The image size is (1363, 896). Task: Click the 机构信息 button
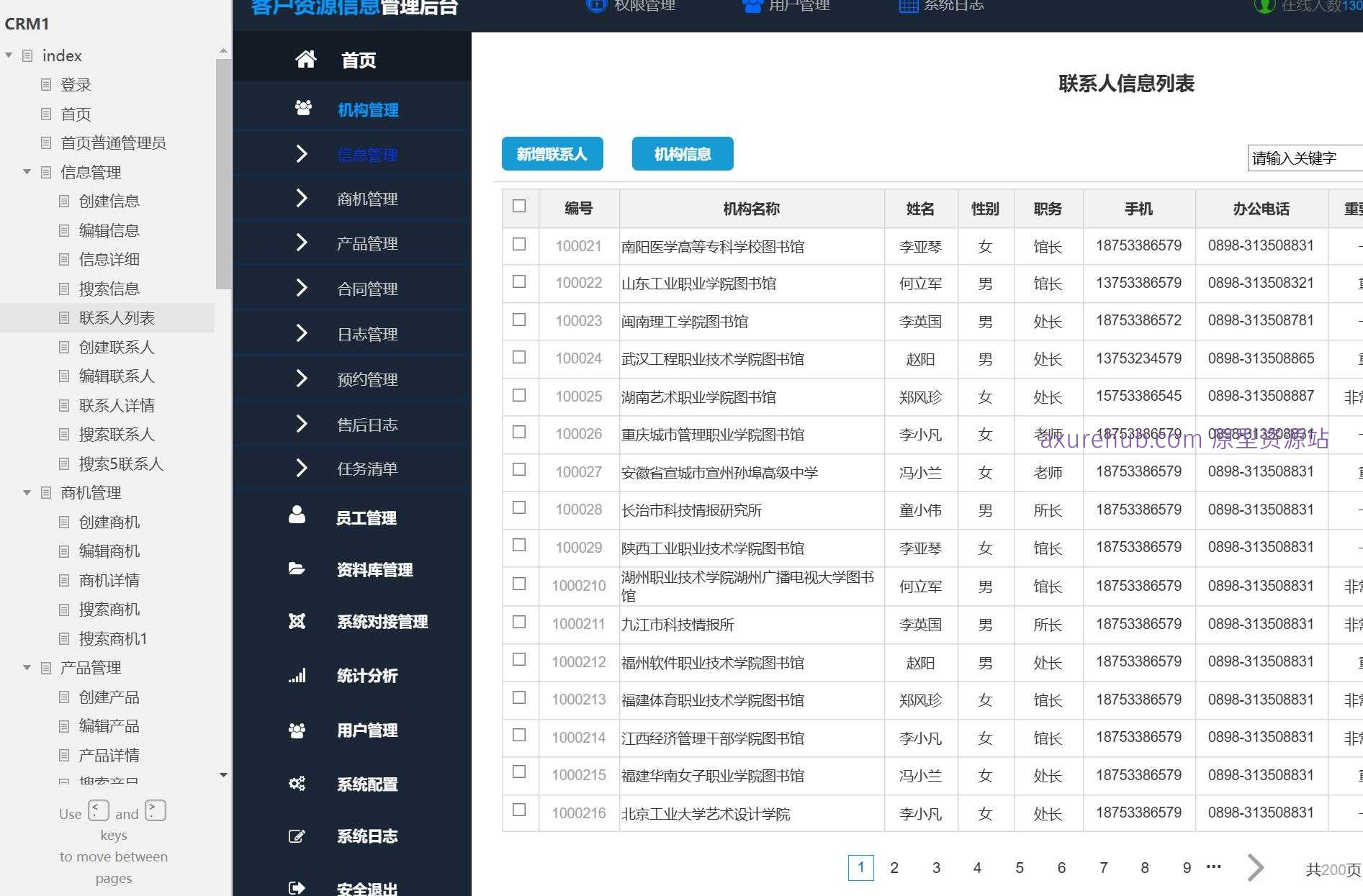[x=681, y=153]
